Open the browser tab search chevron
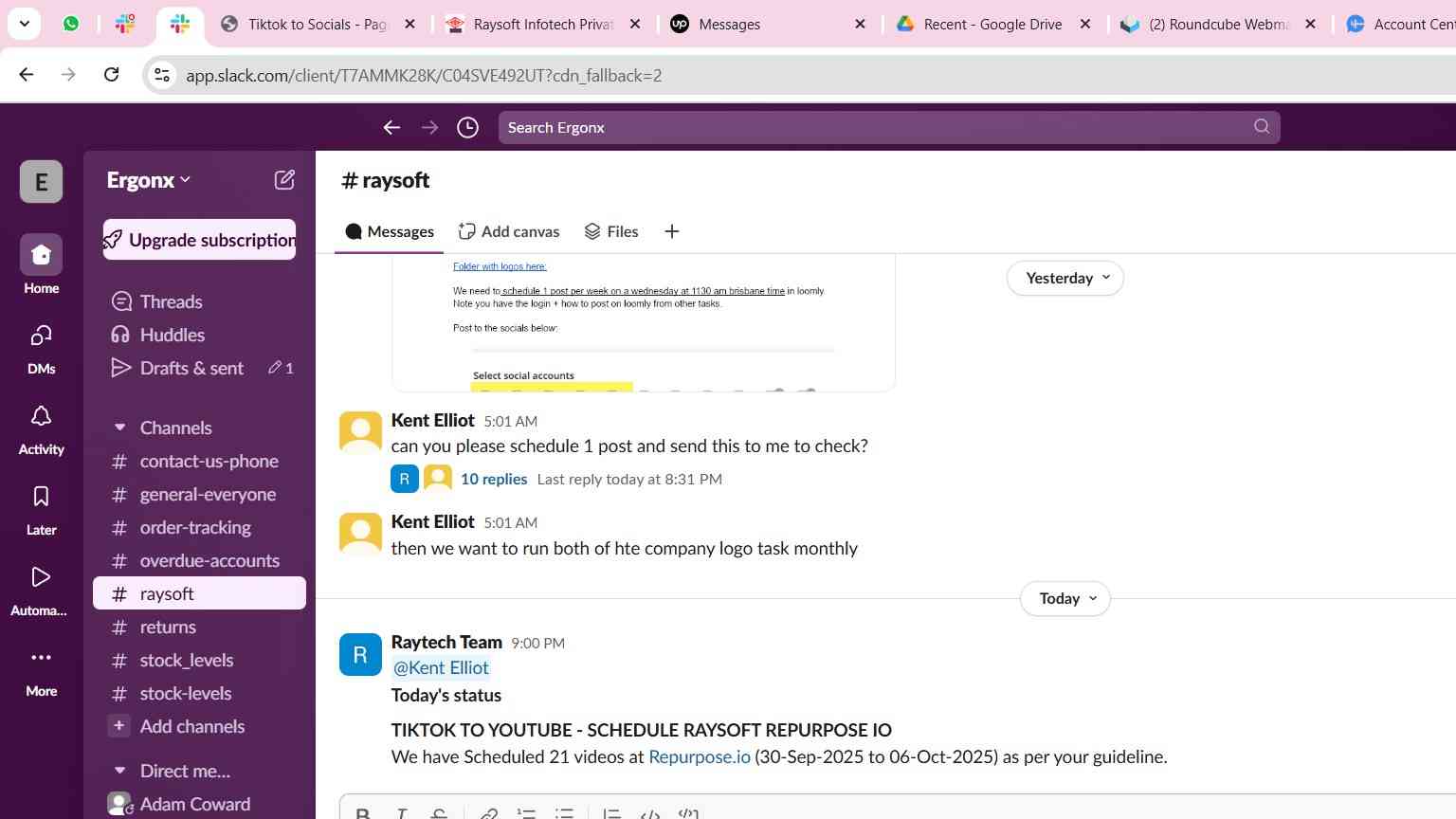 (24, 24)
